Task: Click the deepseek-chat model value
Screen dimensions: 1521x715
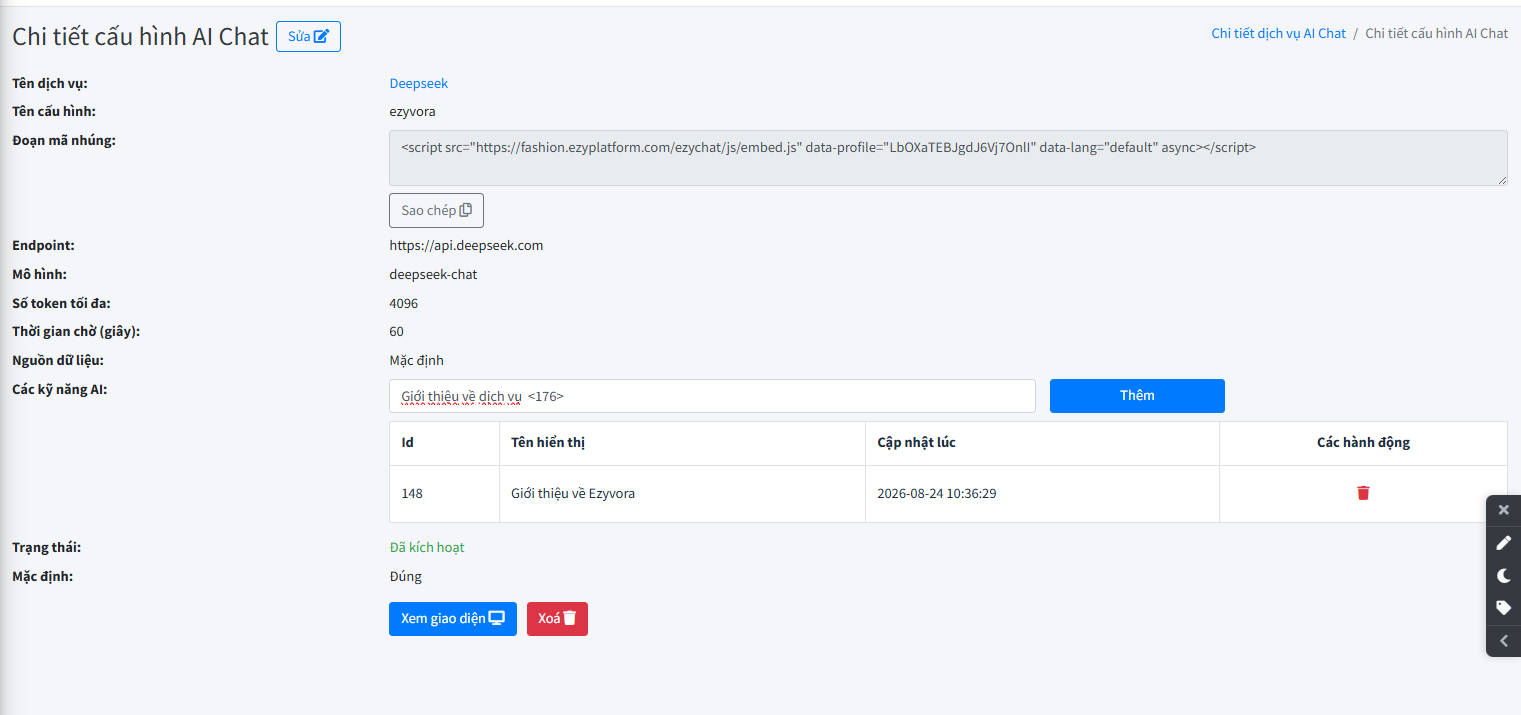Action: pos(433,274)
